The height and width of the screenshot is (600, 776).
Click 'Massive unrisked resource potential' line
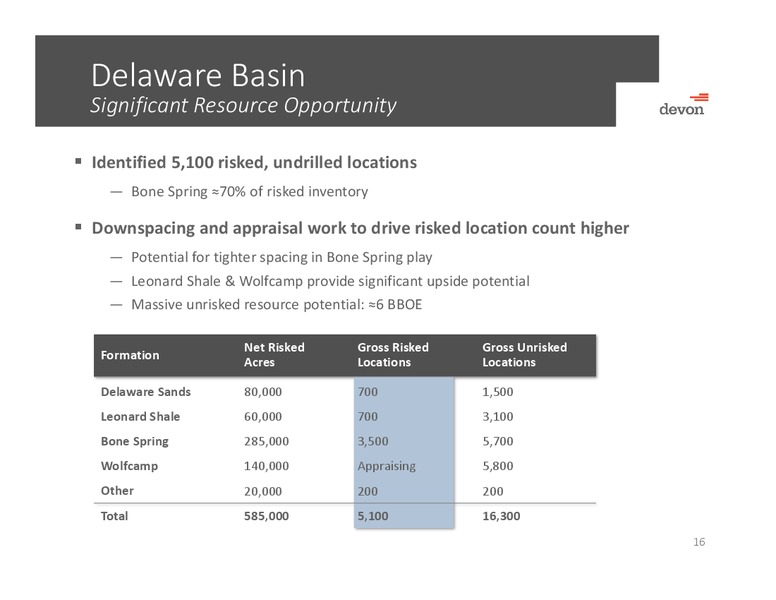click(x=276, y=304)
